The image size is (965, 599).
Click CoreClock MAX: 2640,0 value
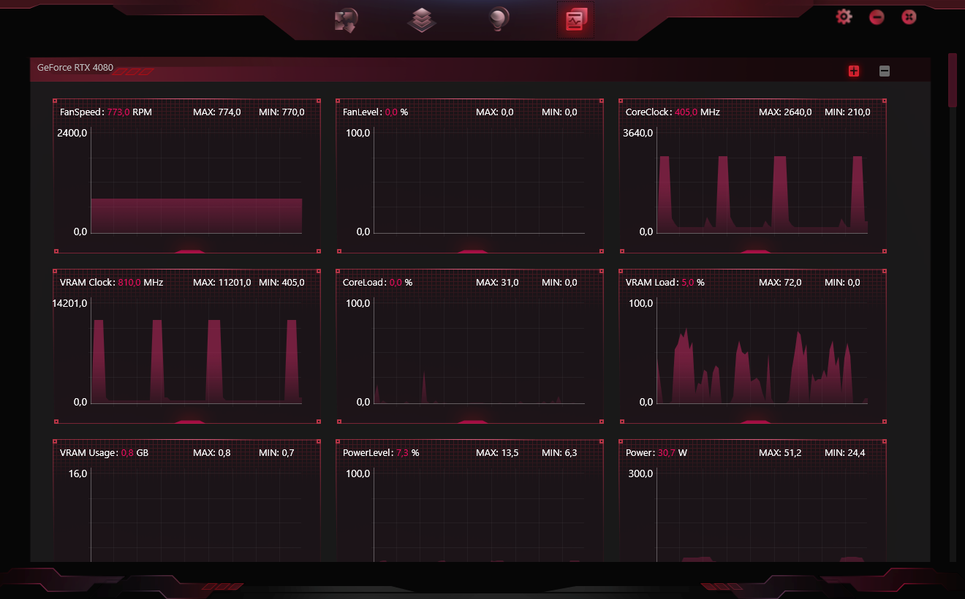pos(785,112)
